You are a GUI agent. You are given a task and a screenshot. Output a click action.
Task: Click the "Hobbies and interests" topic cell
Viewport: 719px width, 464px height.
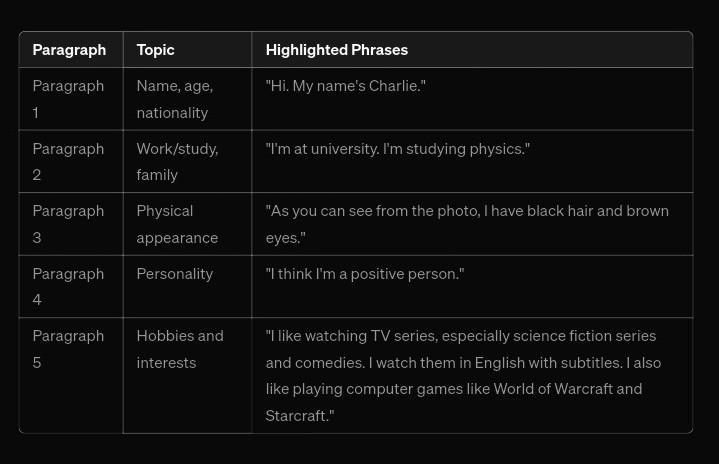click(180, 349)
